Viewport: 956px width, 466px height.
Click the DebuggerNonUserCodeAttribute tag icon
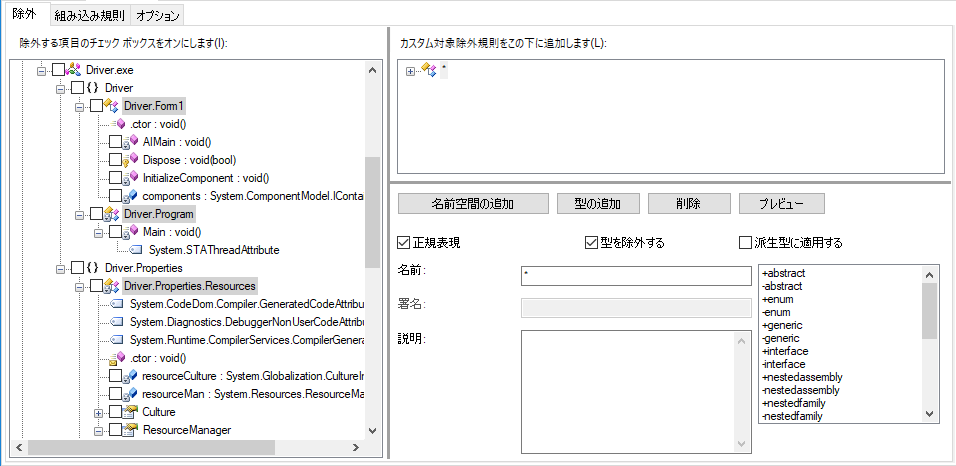tap(118, 321)
